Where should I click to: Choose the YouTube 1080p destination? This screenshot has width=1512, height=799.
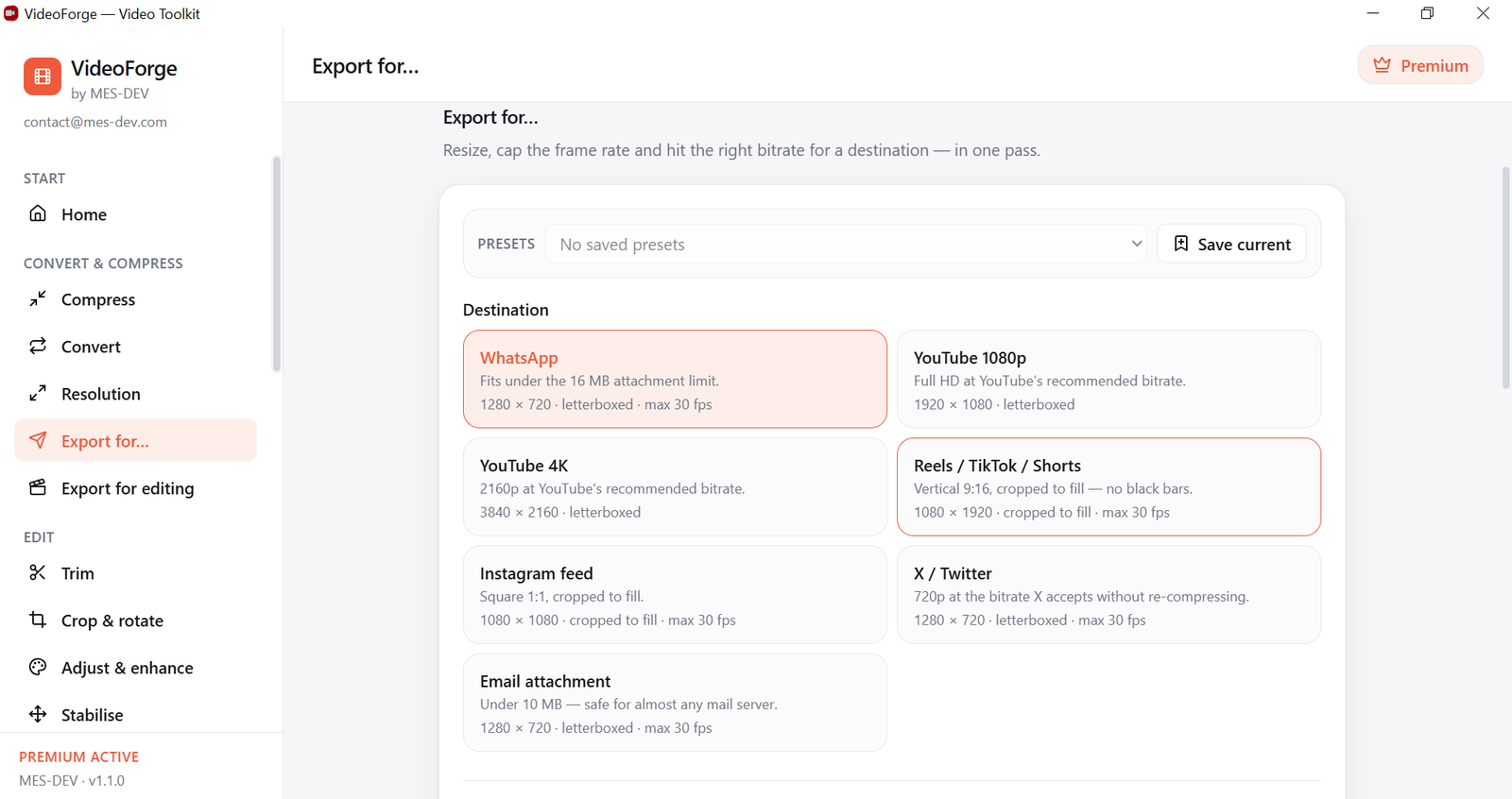pyautogui.click(x=1108, y=379)
